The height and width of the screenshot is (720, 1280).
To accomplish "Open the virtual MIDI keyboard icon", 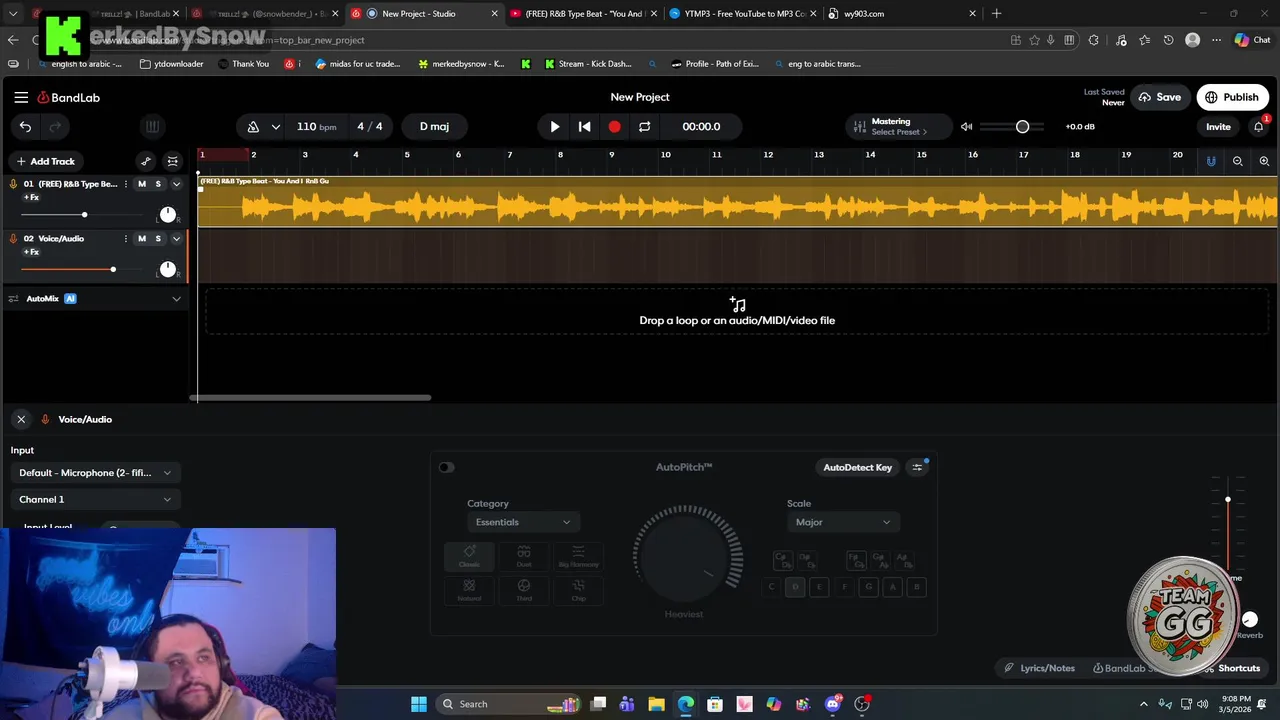I will [x=152, y=126].
